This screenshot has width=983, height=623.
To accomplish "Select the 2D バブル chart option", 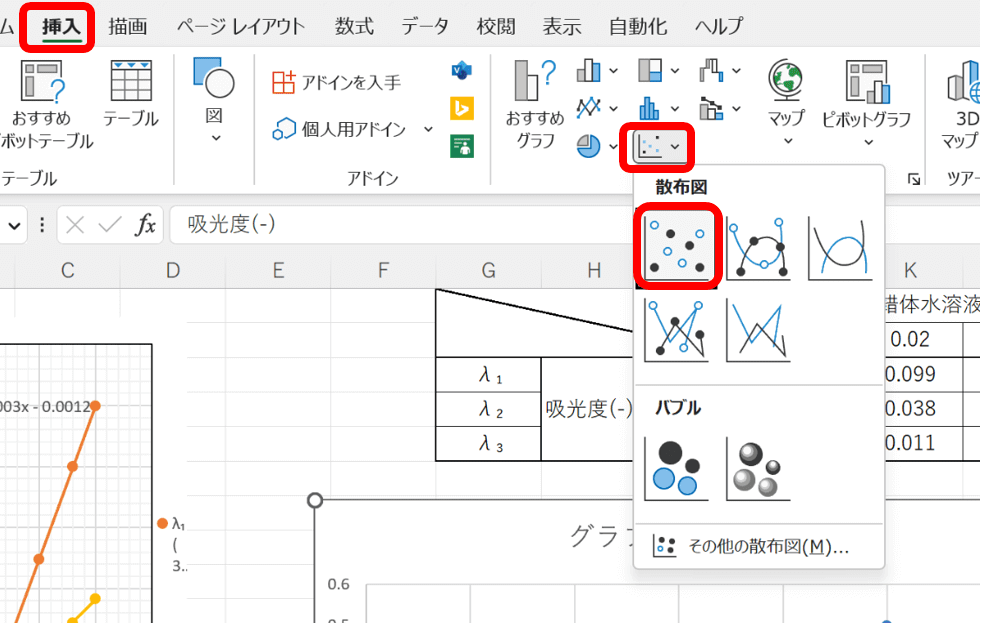I will pyautogui.click(x=677, y=469).
